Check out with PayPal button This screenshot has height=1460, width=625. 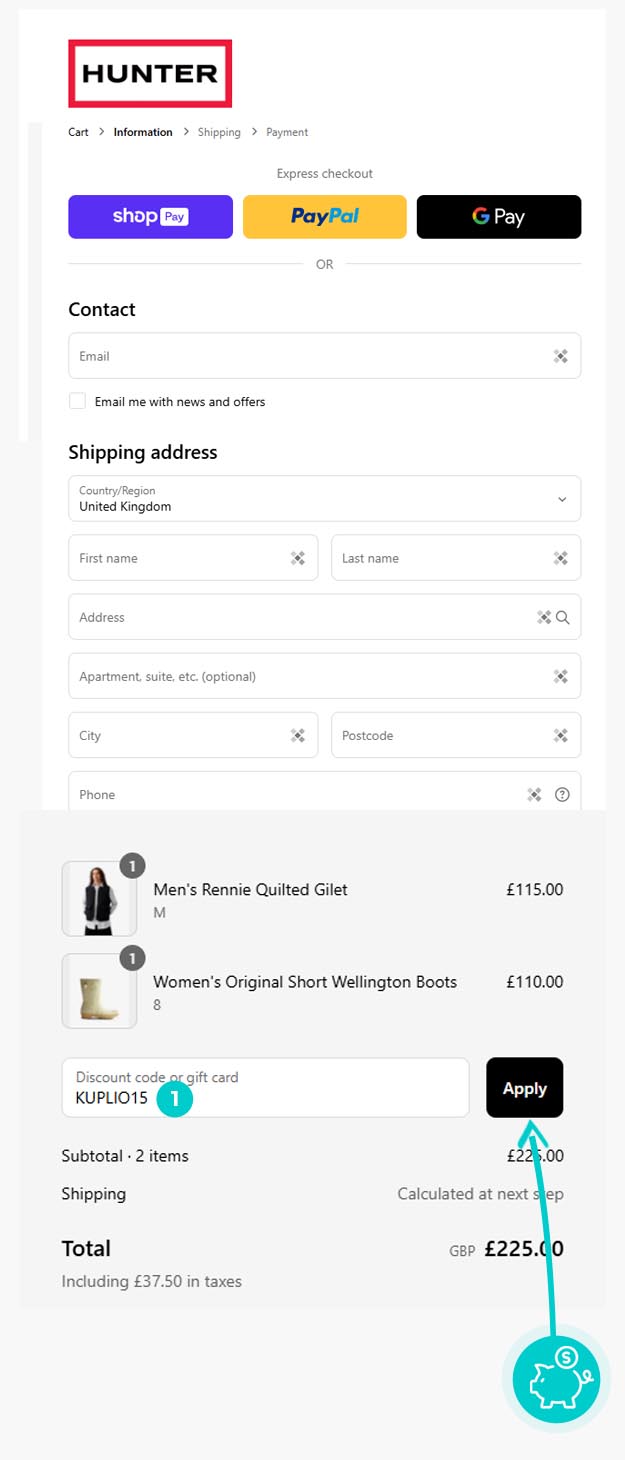[x=324, y=217]
